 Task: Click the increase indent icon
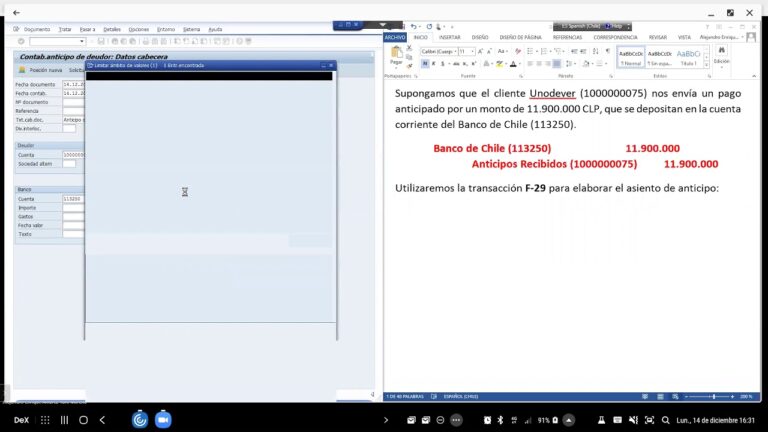pyautogui.click(x=583, y=51)
